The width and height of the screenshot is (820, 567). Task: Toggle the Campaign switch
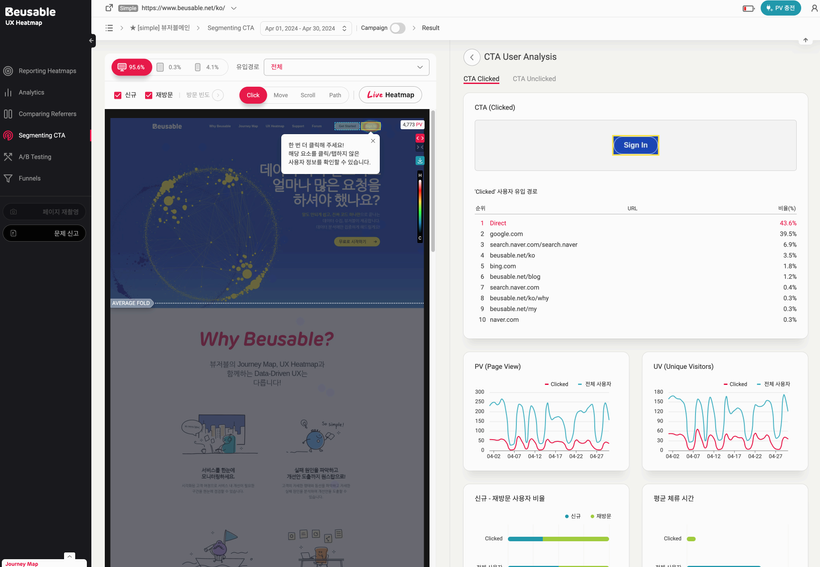[x=397, y=28]
